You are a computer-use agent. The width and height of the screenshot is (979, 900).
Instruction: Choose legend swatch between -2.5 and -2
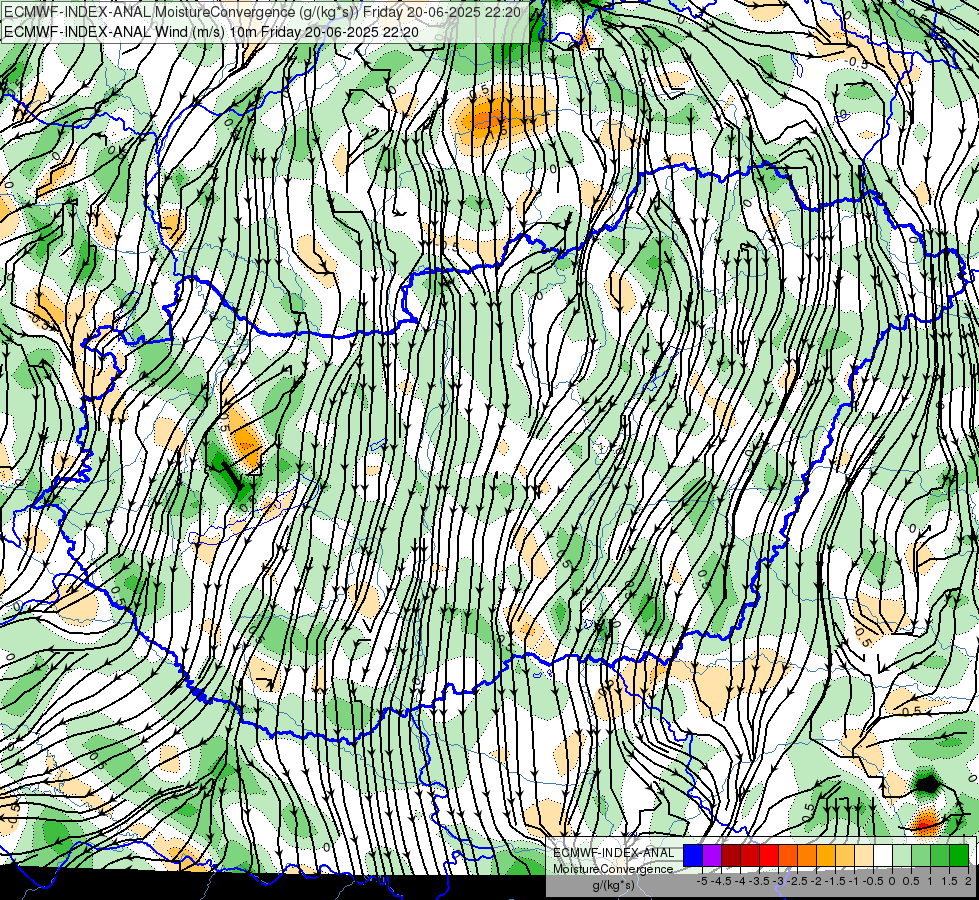click(807, 856)
